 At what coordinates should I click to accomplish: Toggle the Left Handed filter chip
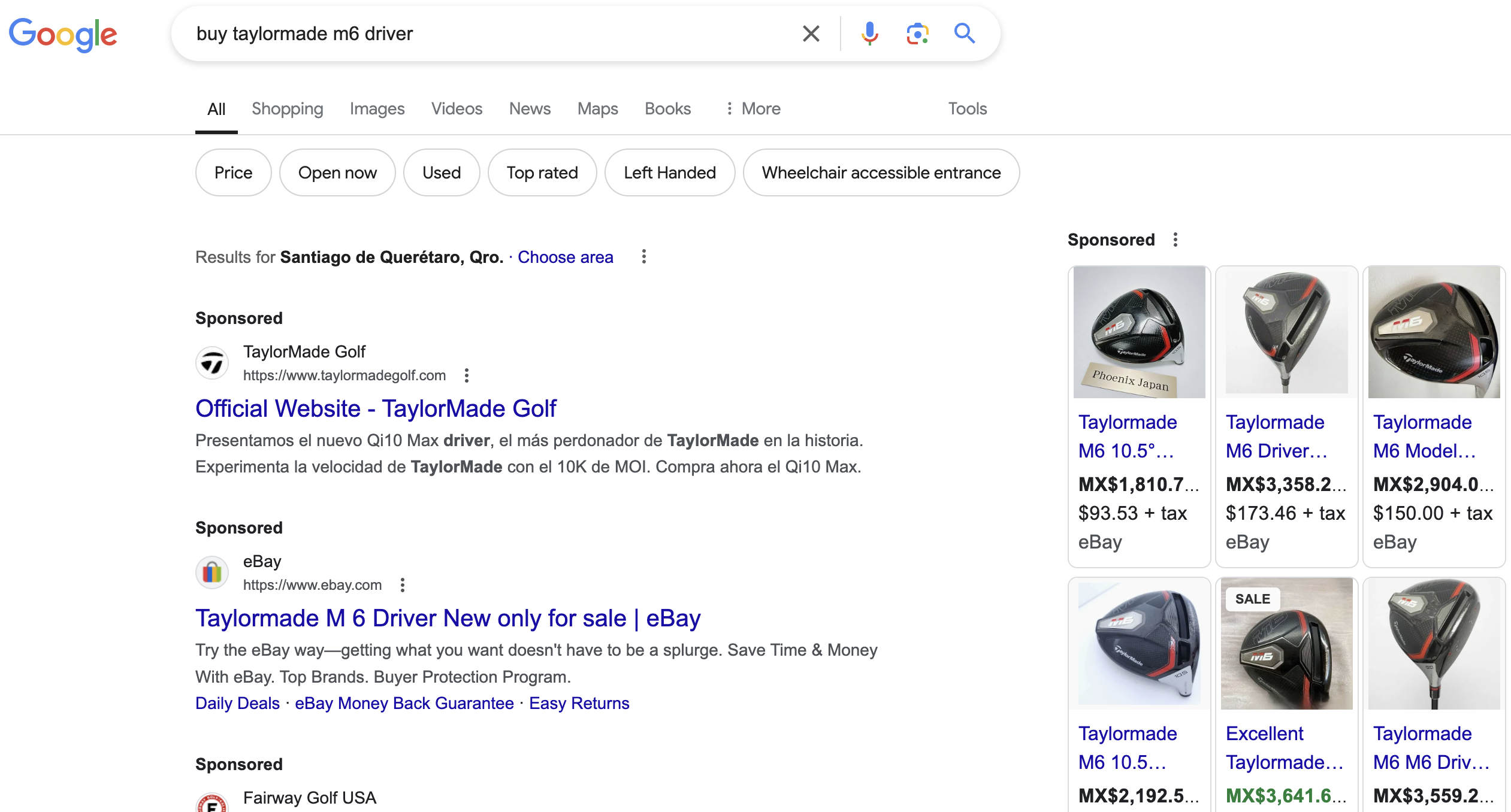click(x=669, y=172)
